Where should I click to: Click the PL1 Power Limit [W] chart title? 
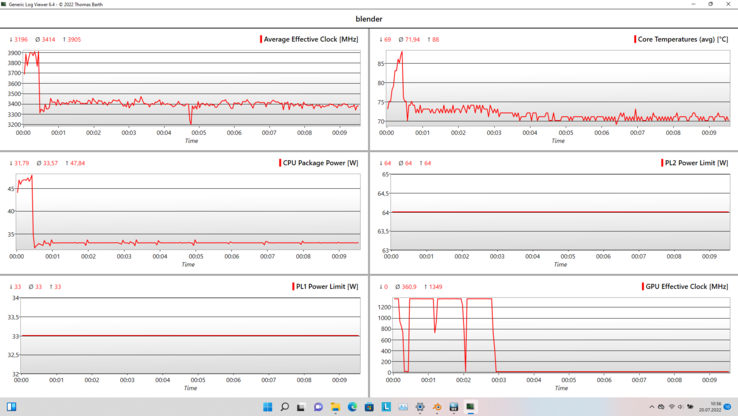[x=326, y=287]
